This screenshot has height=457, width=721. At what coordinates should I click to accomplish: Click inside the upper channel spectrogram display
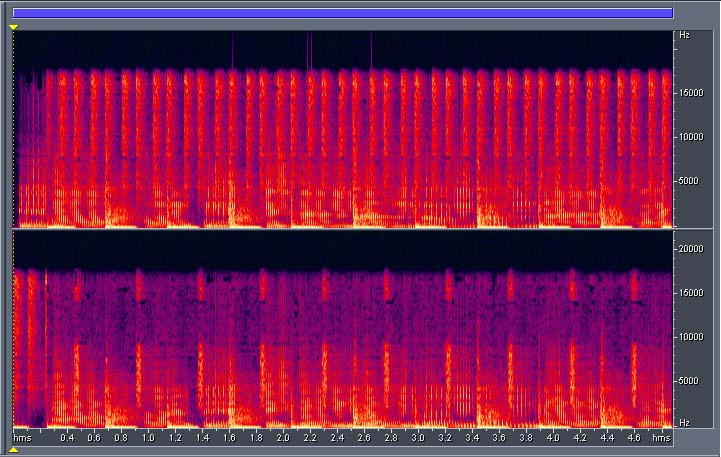[x=343, y=129]
